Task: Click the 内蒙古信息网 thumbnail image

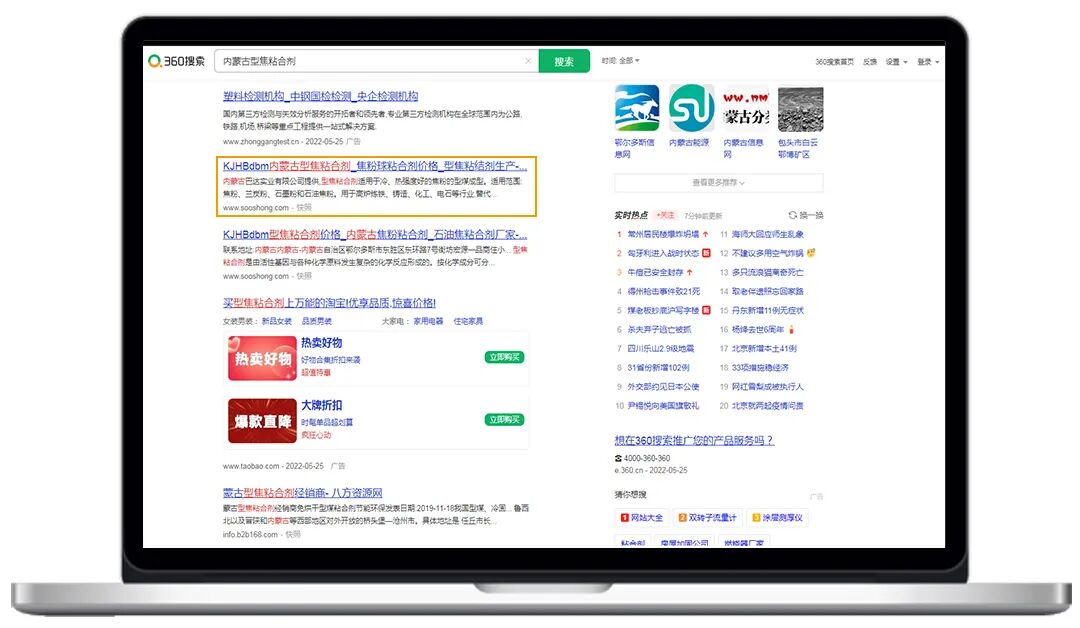Action: [746, 108]
